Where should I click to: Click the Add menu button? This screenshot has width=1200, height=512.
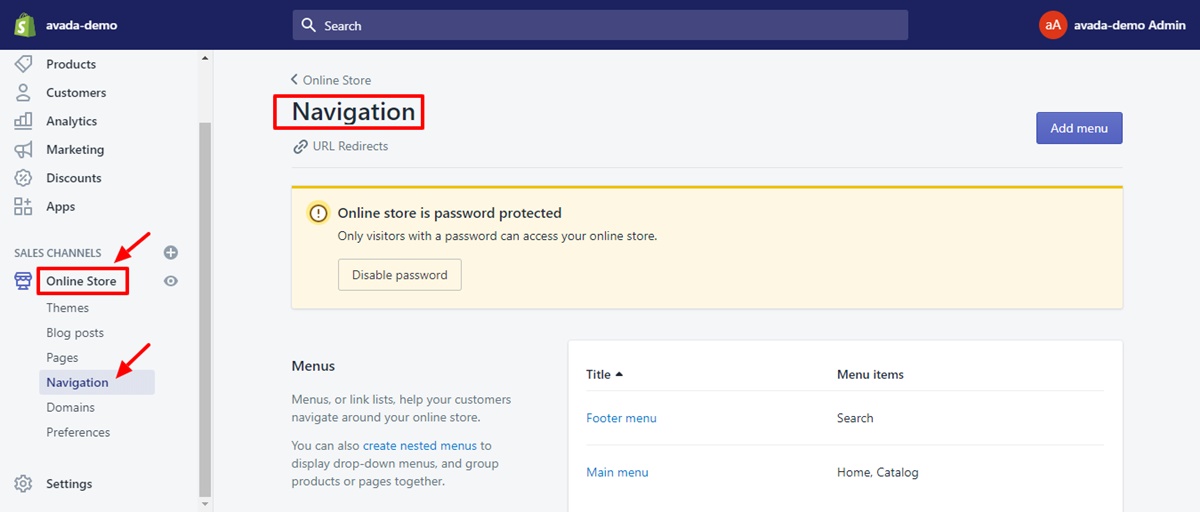(x=1079, y=128)
